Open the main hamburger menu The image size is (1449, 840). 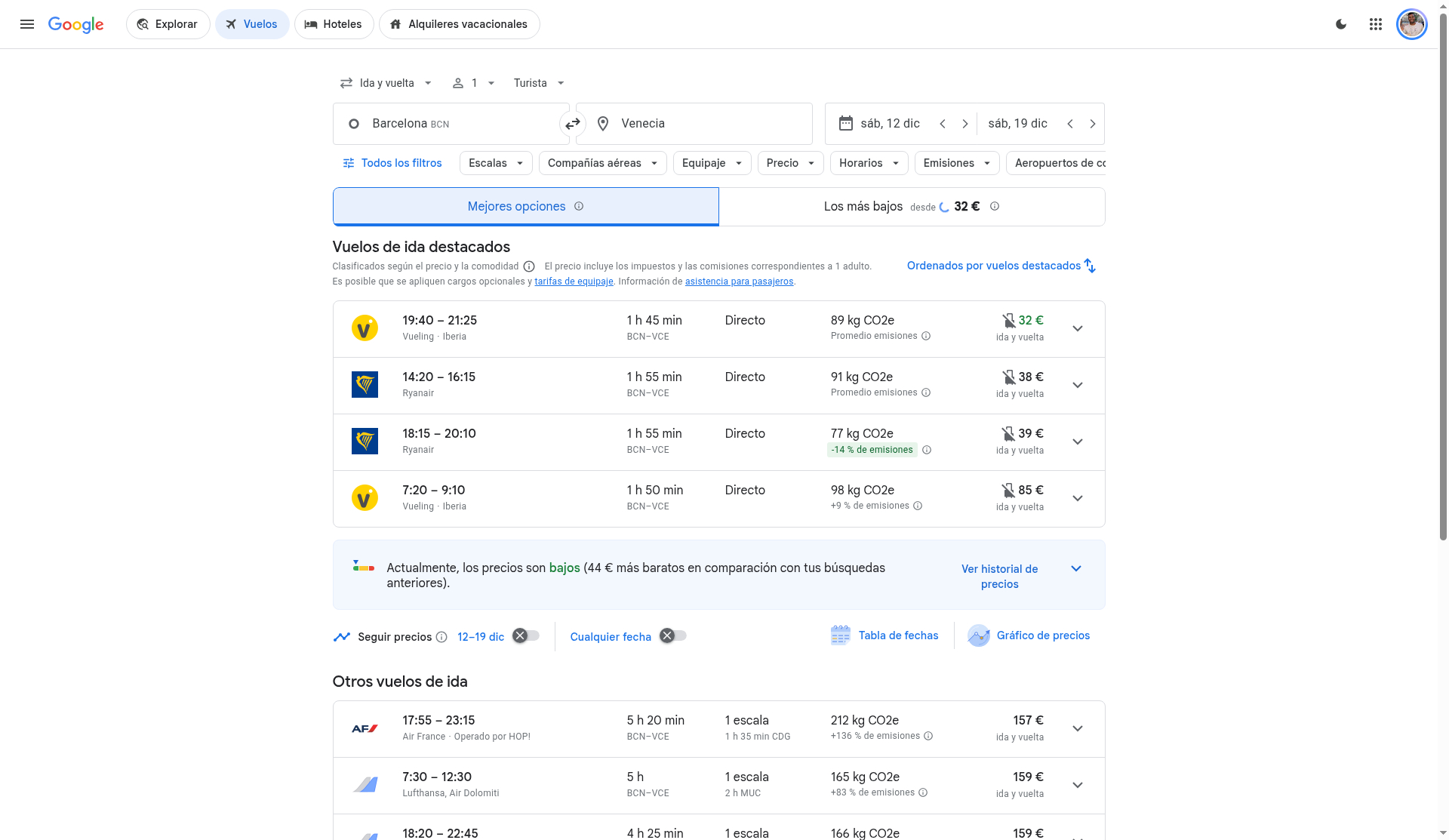[27, 24]
